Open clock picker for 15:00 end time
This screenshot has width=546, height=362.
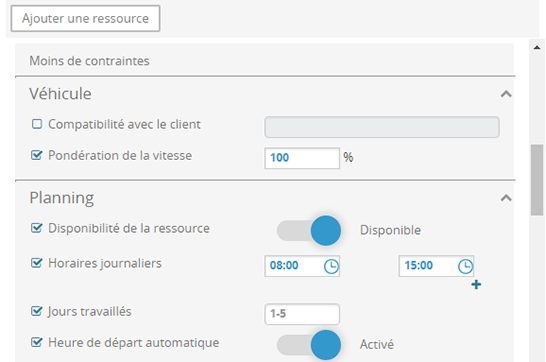tap(465, 267)
